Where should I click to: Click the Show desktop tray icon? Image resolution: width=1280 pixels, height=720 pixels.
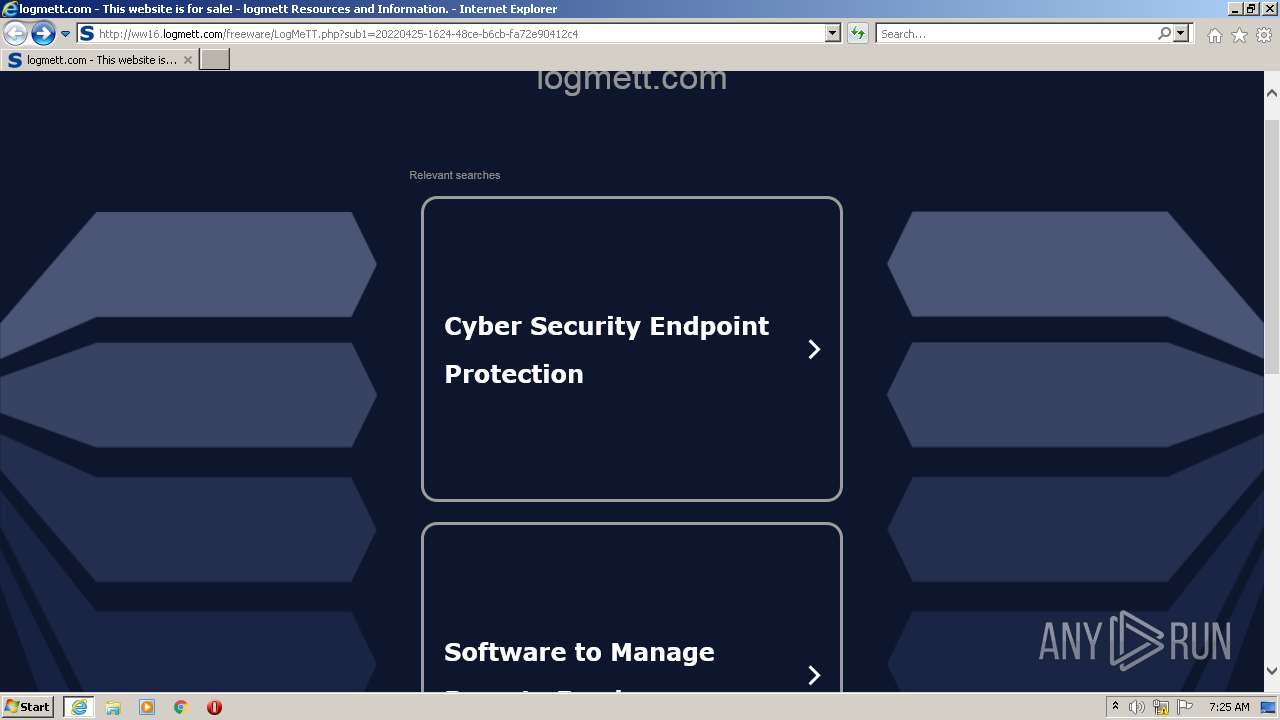point(1270,707)
